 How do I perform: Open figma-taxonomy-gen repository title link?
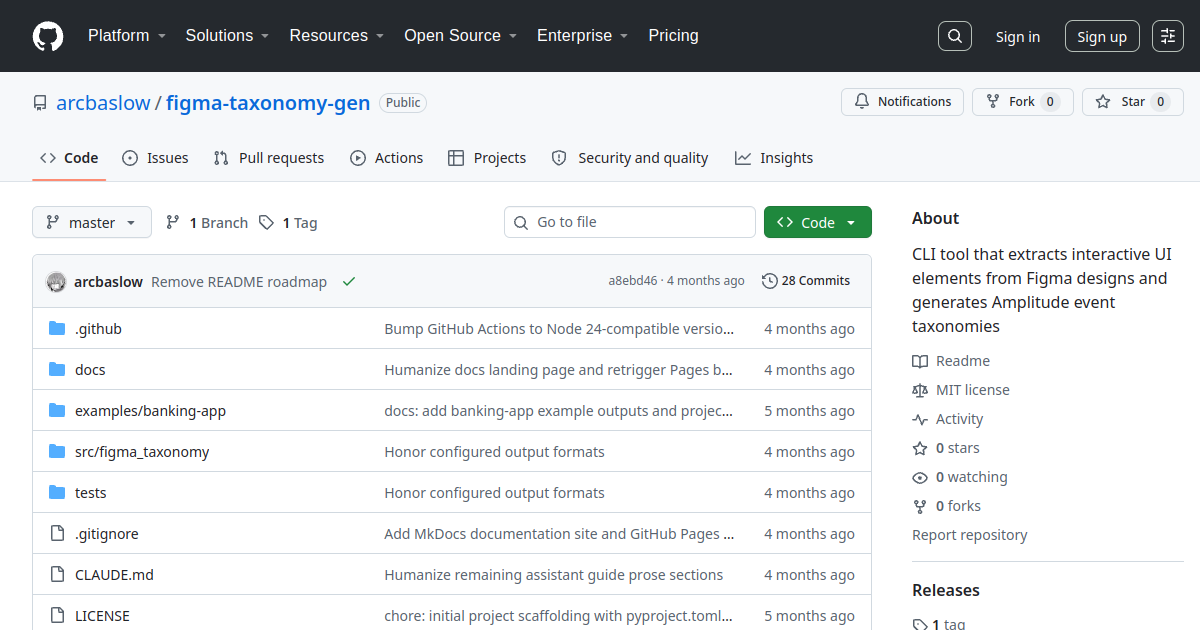(x=268, y=103)
